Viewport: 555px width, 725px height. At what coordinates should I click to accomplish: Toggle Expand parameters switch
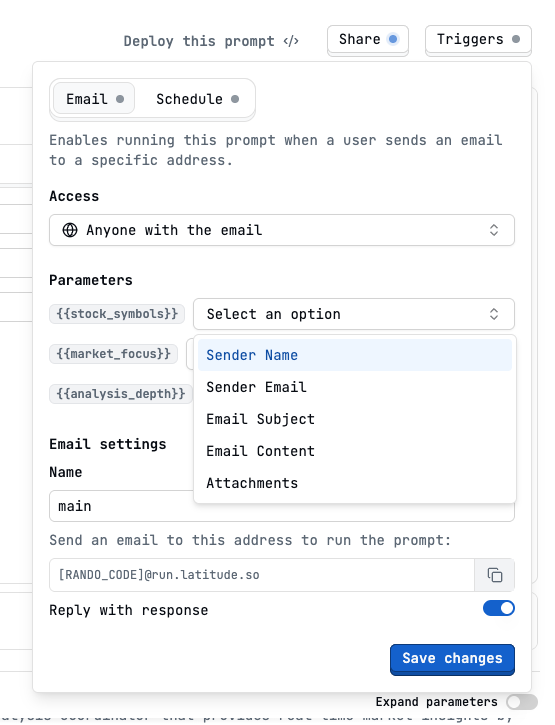pyautogui.click(x=522, y=702)
